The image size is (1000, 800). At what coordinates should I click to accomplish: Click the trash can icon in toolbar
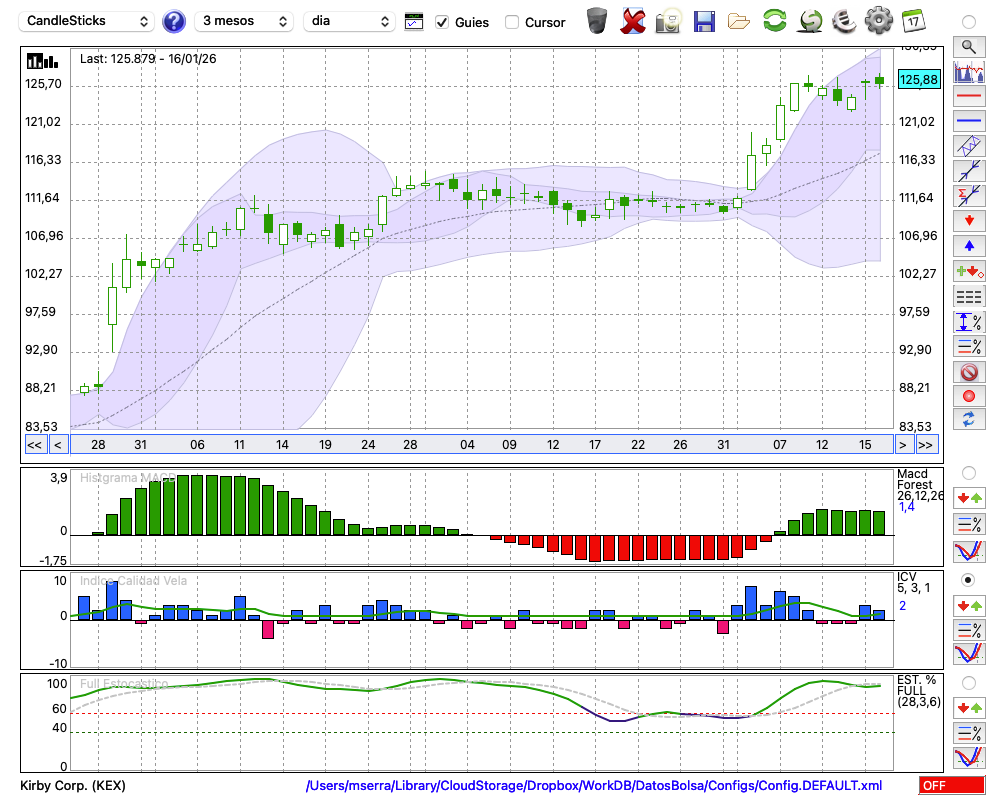point(597,20)
